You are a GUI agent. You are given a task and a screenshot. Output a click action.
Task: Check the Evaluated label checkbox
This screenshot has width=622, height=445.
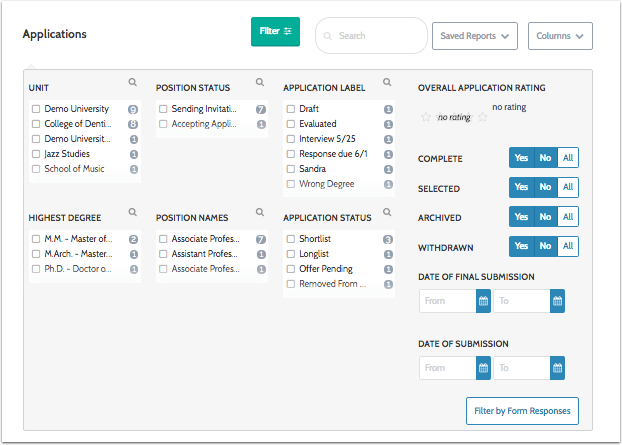tap(291, 124)
